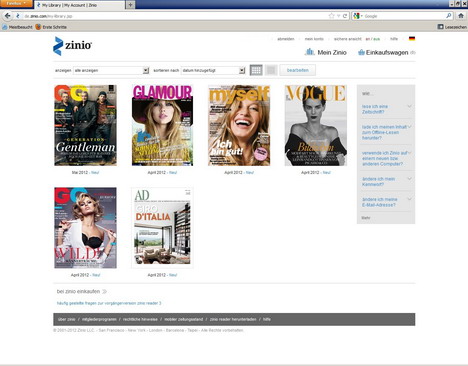Click the Google search magnifier icon
The width and height of the screenshot is (468, 366).
(449, 15)
